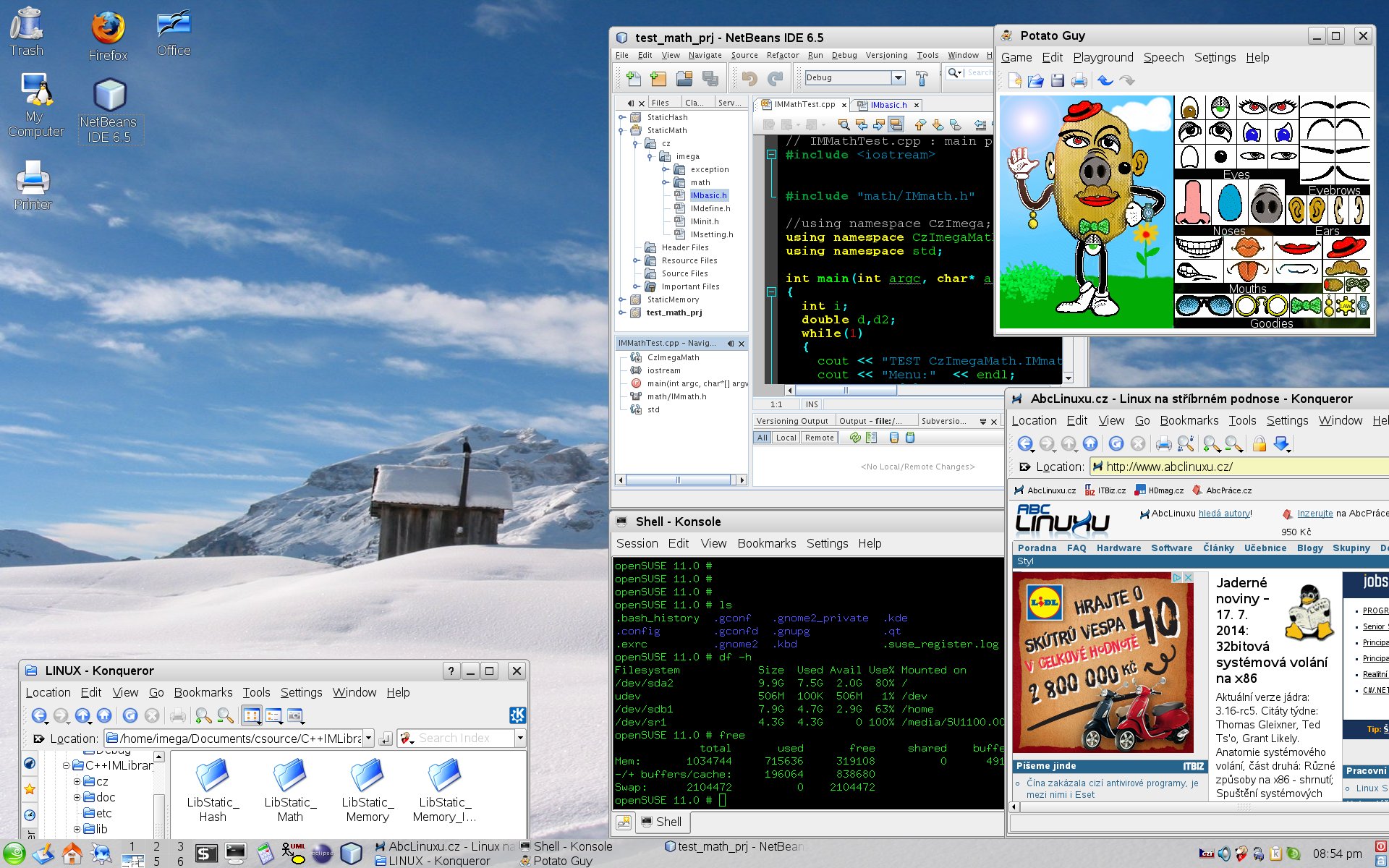Click Bookmarks star in LINUX Konqueror sidebar

(x=30, y=788)
